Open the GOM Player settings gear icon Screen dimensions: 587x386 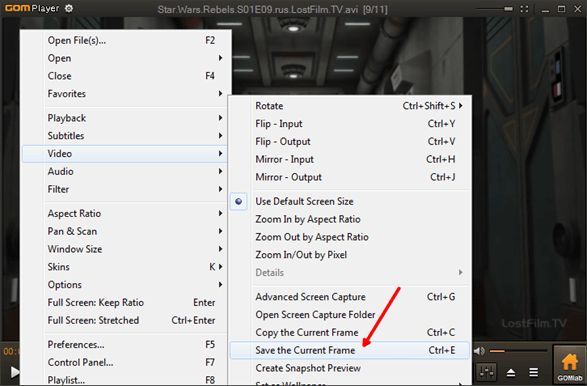69,8
